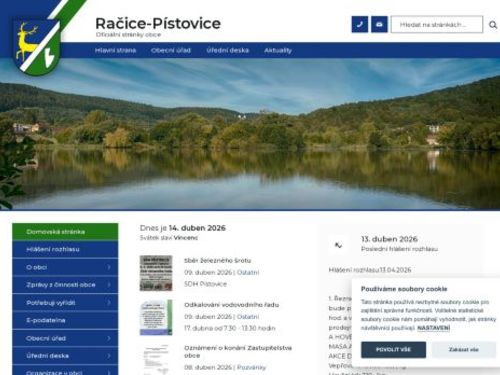This screenshot has width=500, height=375.
Task: Open Úřední deska in top navigation
Action: coord(228,50)
